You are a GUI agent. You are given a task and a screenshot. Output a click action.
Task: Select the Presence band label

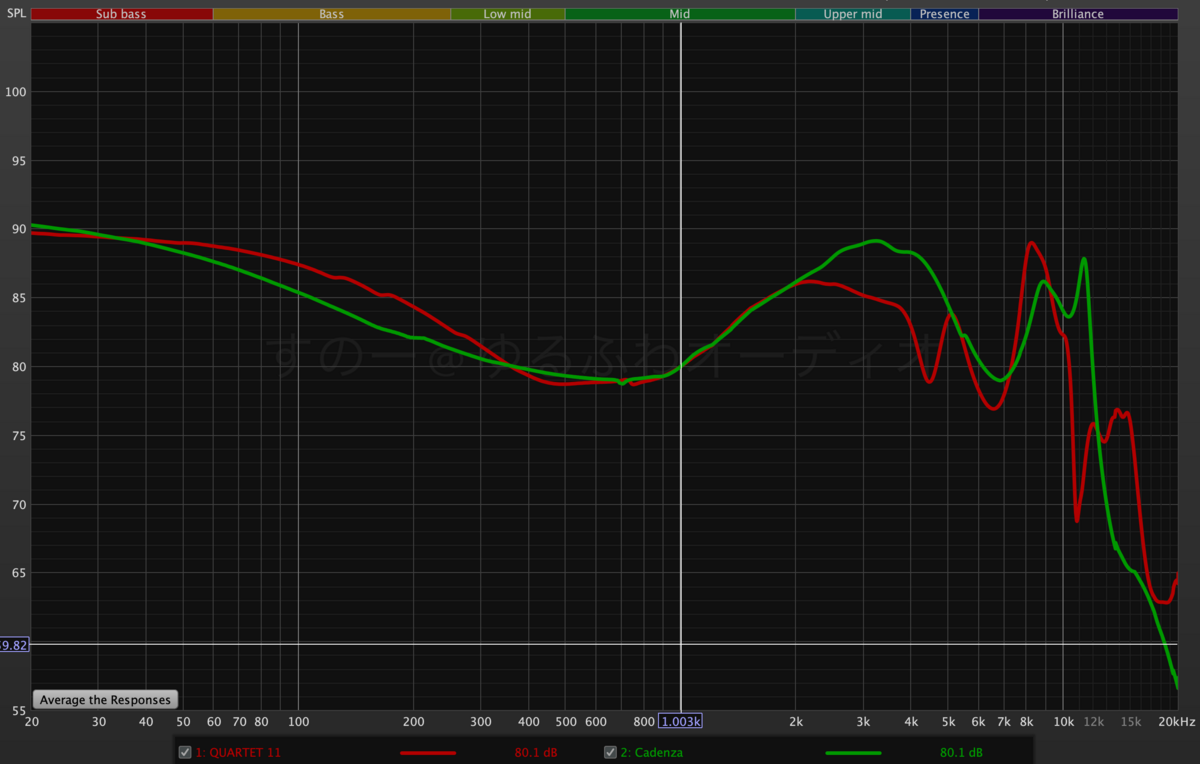(x=945, y=14)
